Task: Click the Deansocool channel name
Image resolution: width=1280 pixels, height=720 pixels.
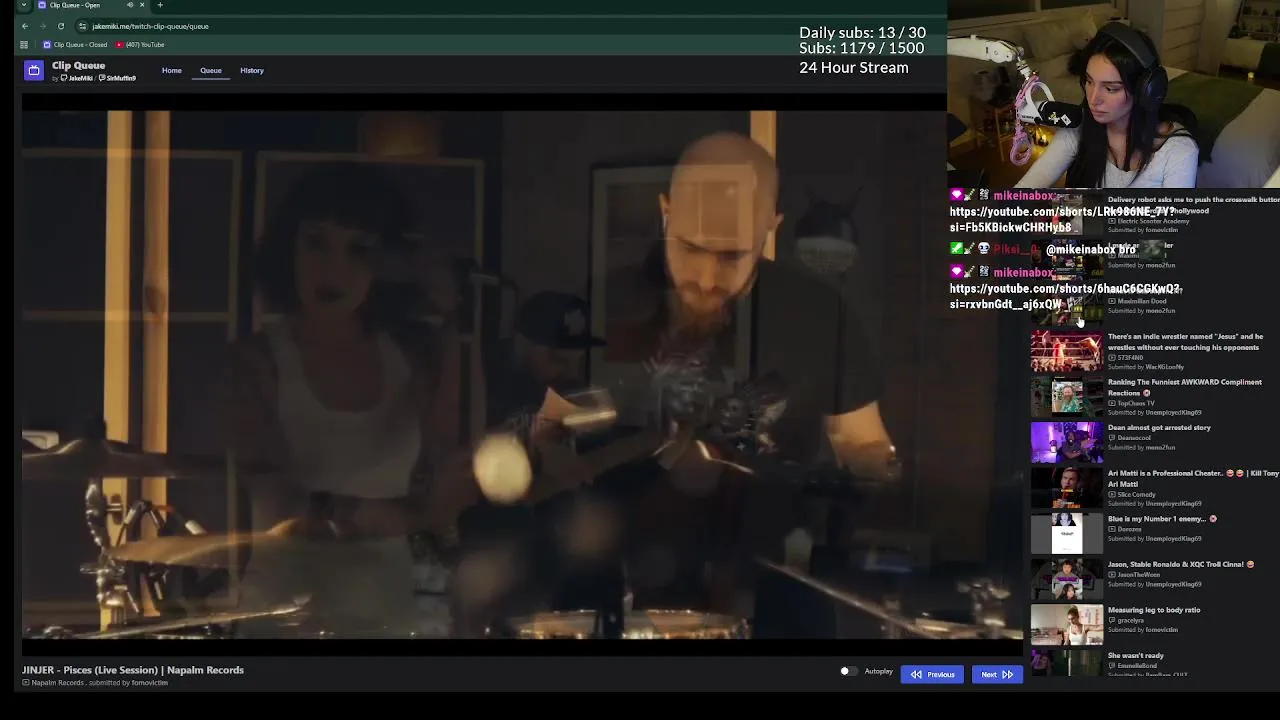Action: click(x=1135, y=438)
